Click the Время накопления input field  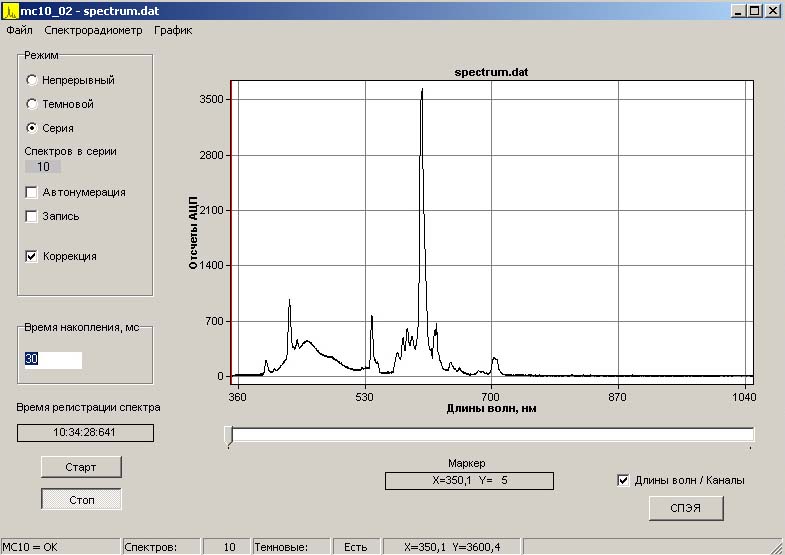coord(53,360)
